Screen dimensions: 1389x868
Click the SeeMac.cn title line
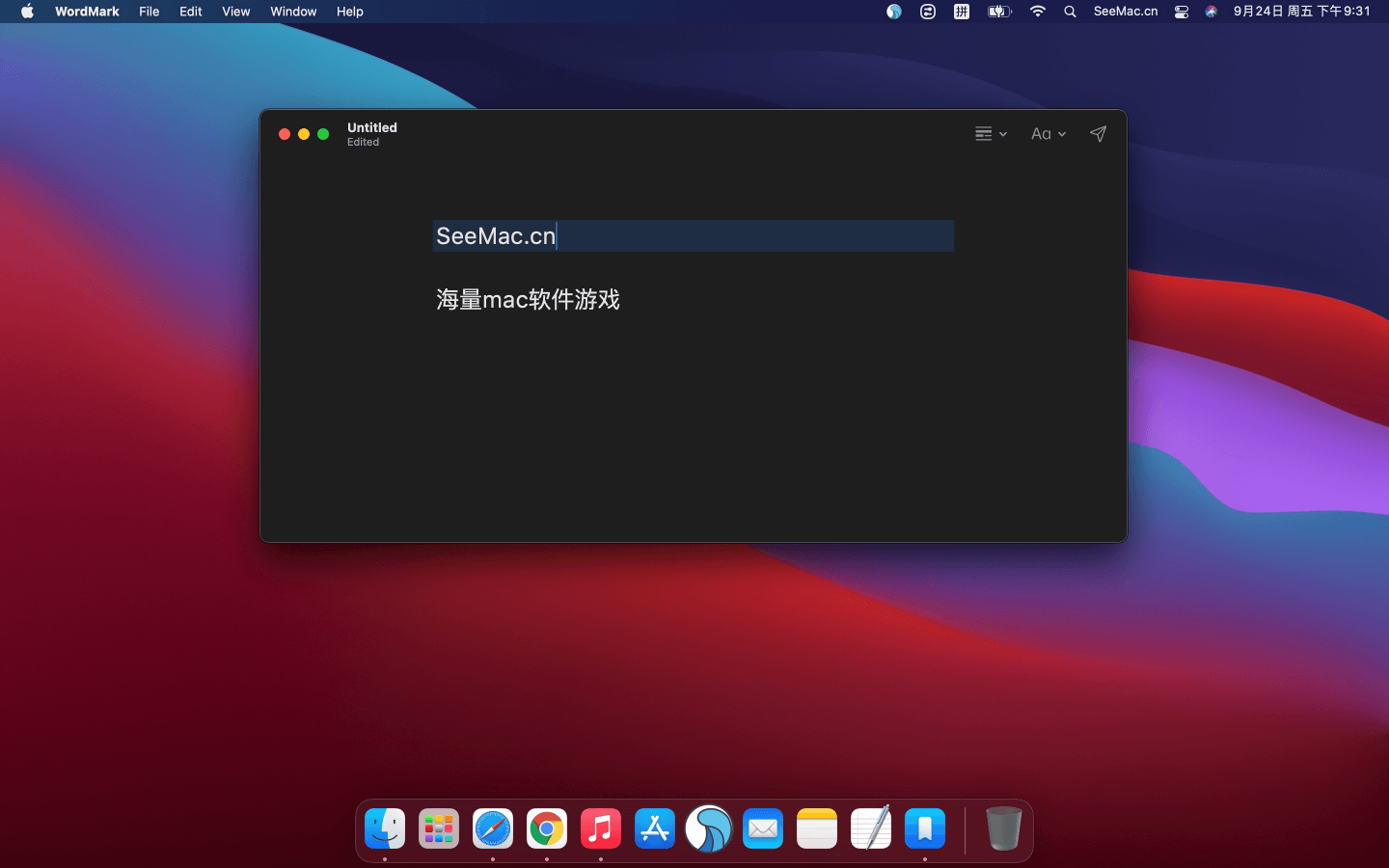click(496, 236)
